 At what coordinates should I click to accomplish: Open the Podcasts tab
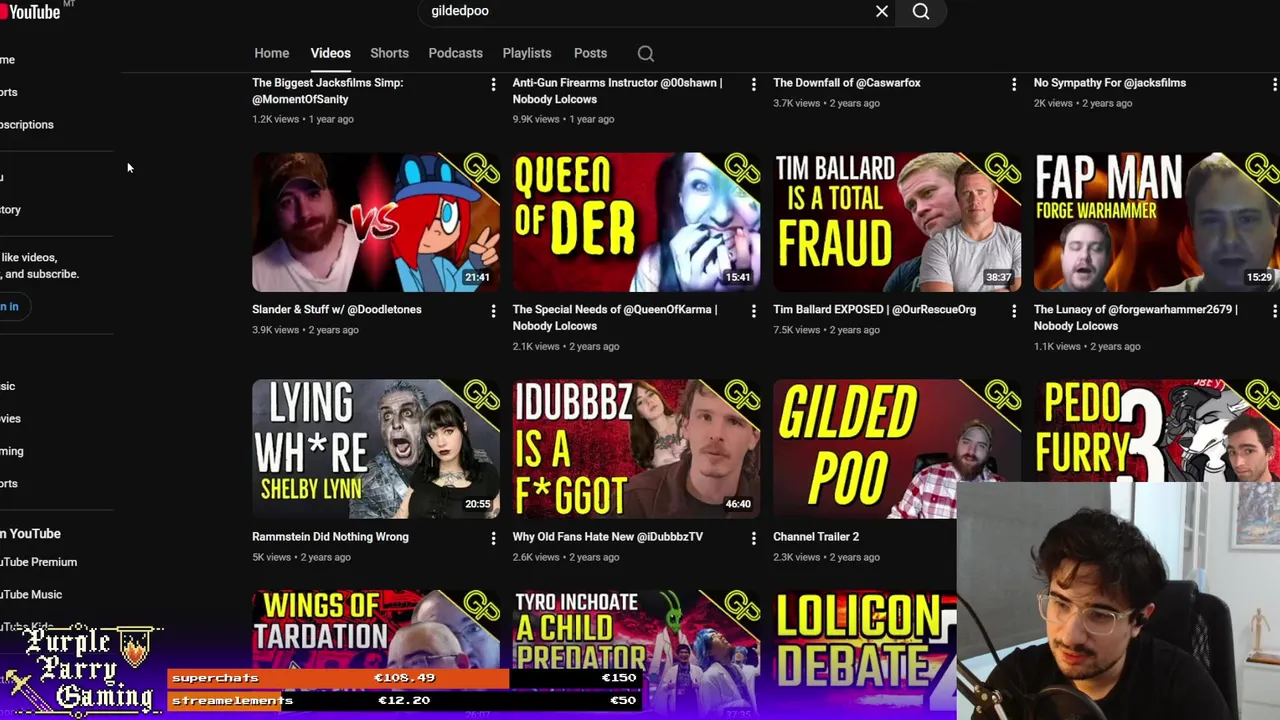[455, 53]
